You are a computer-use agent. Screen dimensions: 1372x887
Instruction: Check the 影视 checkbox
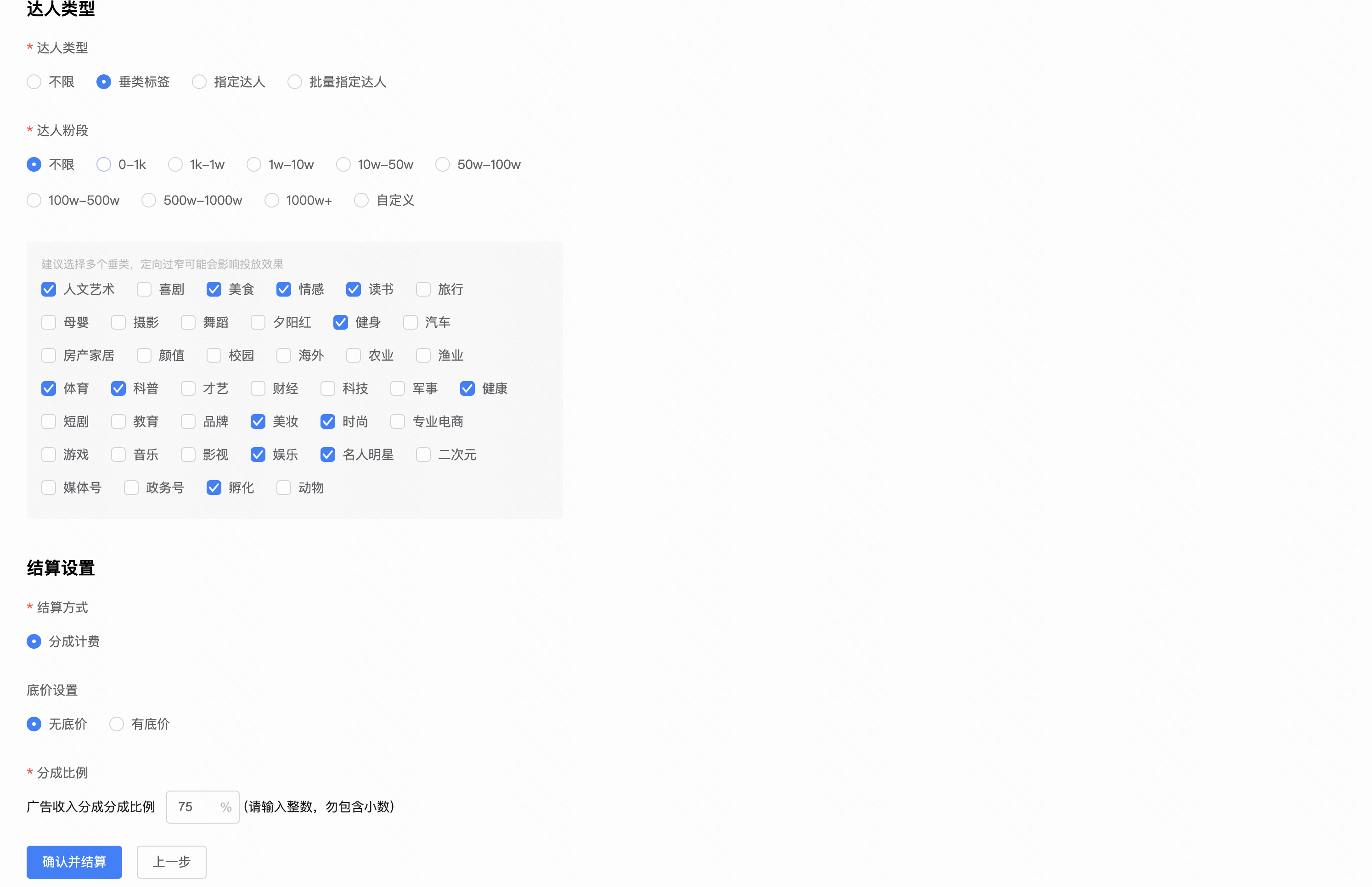tap(188, 455)
